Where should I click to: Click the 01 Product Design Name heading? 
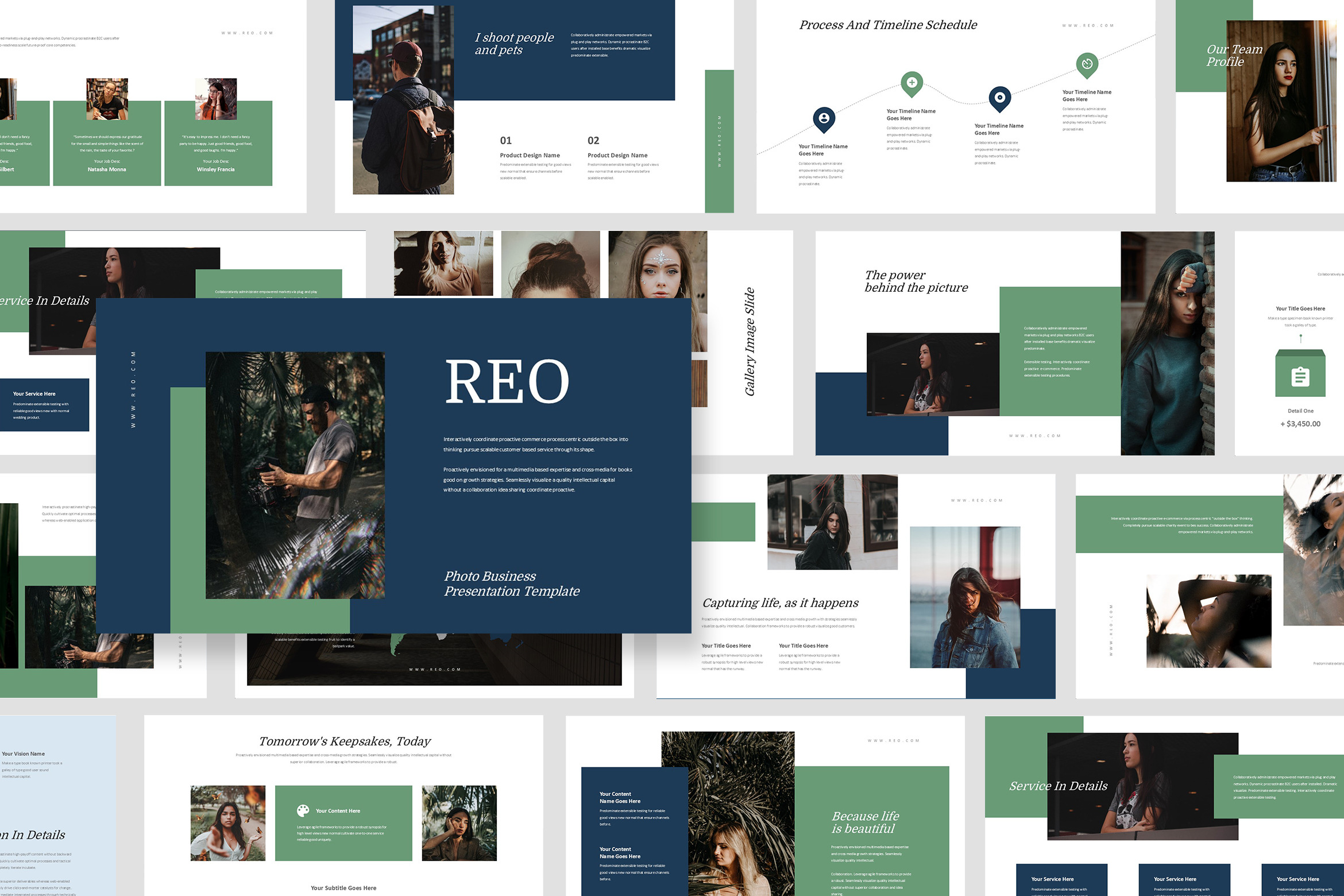pos(530,155)
